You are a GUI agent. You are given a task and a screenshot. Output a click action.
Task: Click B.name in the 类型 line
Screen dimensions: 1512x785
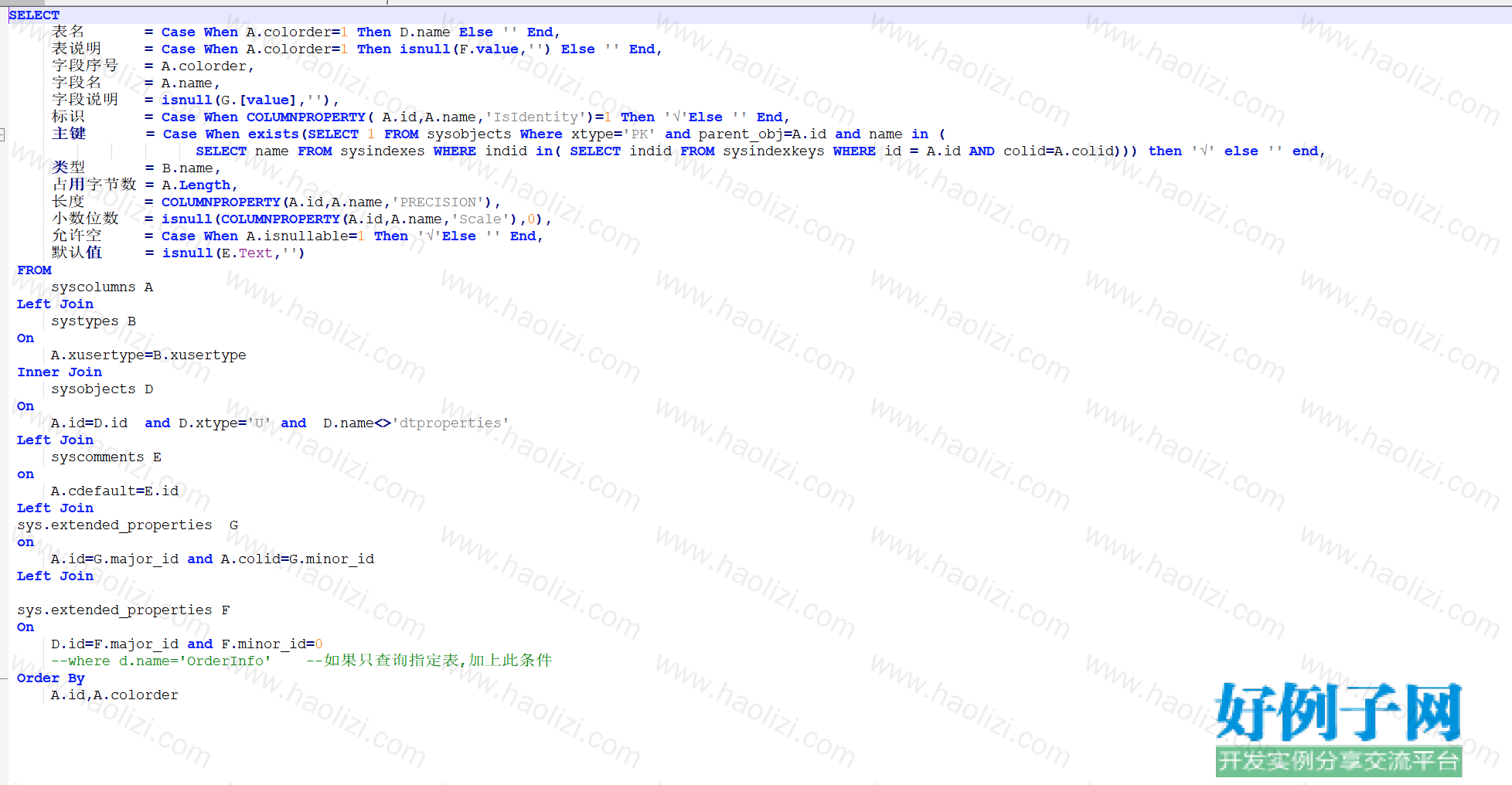point(188,168)
